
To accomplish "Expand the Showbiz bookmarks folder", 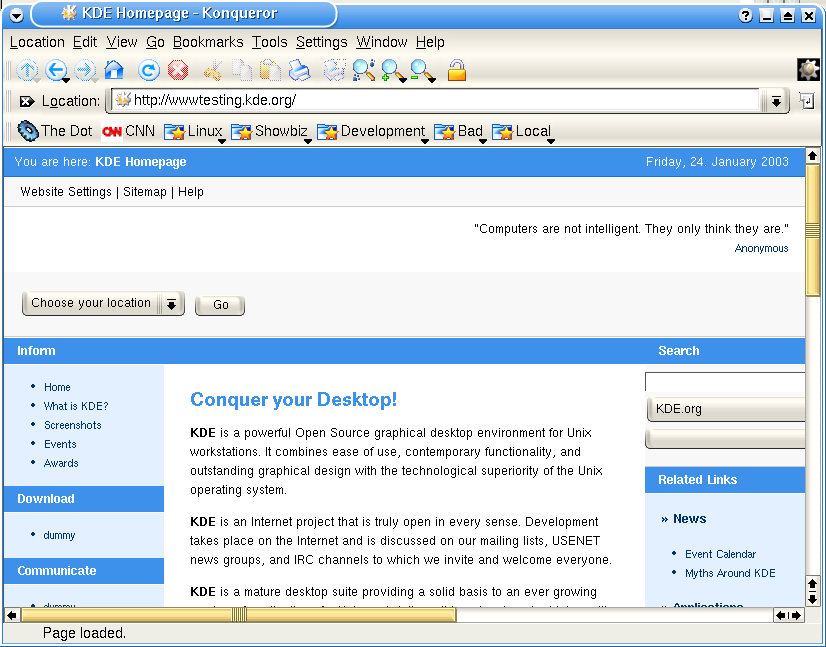I will pyautogui.click(x=271, y=131).
